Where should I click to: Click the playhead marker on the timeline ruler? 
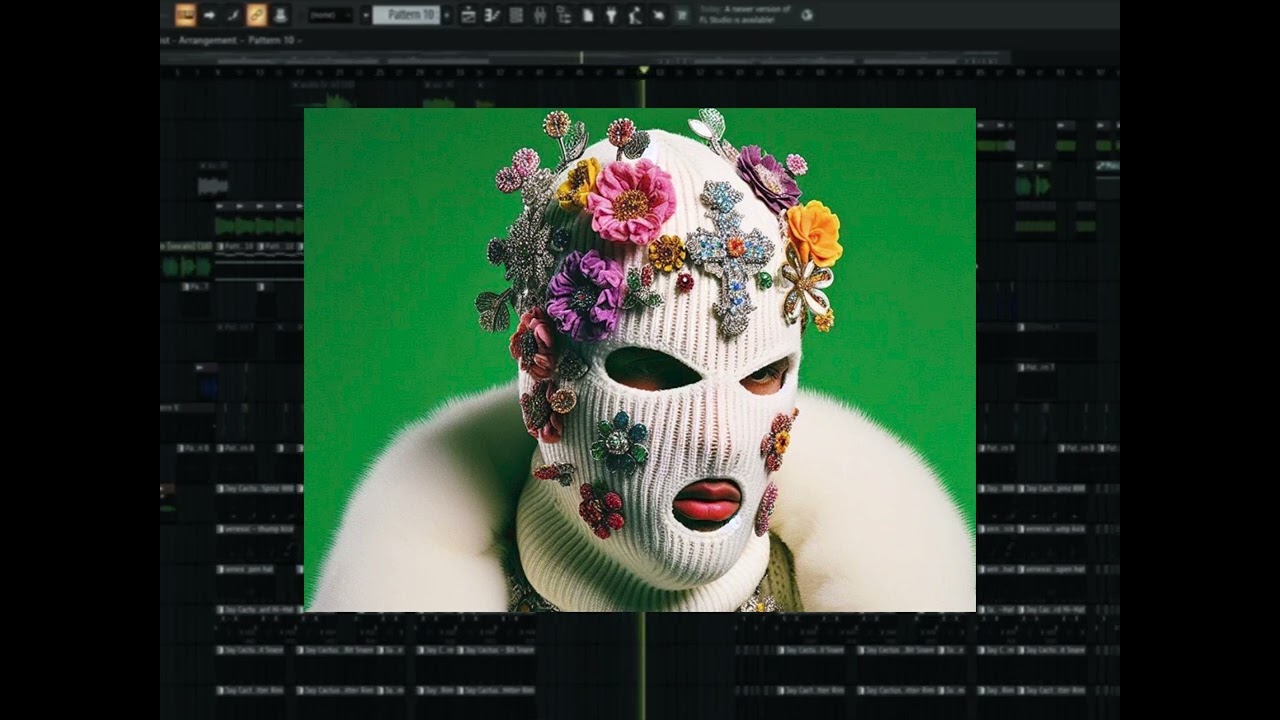coord(643,71)
